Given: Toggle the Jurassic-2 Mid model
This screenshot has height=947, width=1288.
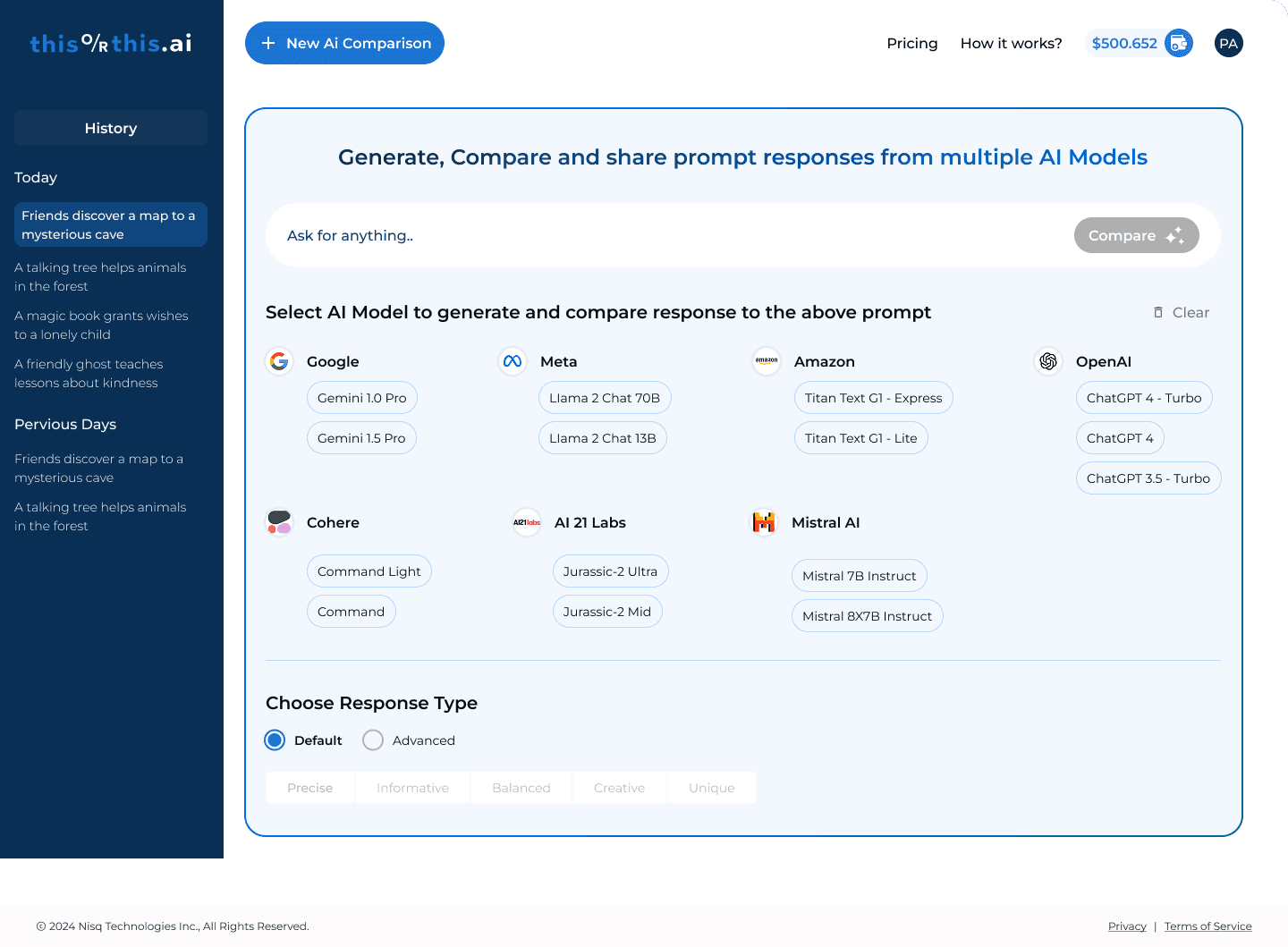Looking at the screenshot, I should [x=607, y=612].
